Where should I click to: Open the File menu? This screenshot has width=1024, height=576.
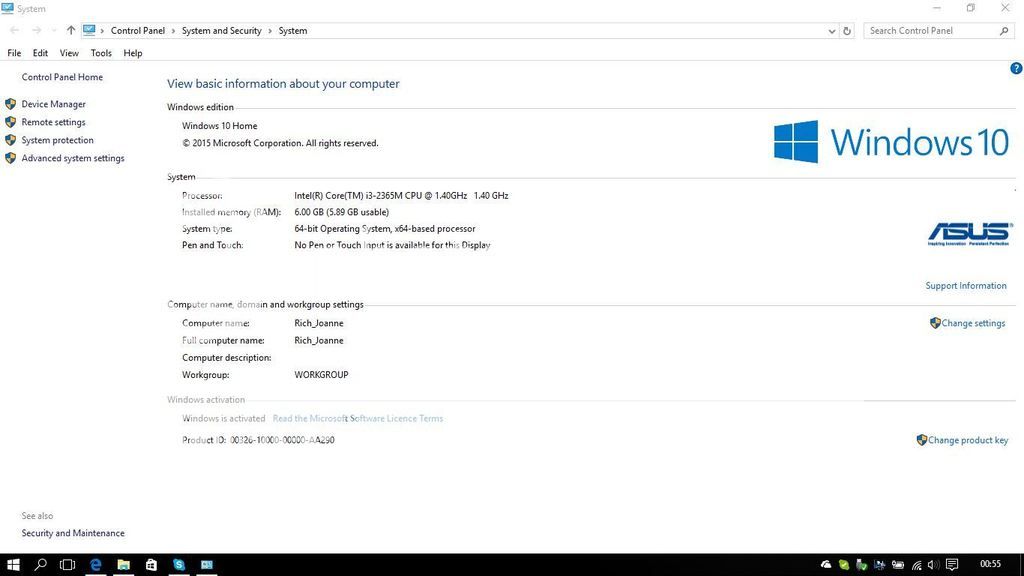tap(14, 53)
